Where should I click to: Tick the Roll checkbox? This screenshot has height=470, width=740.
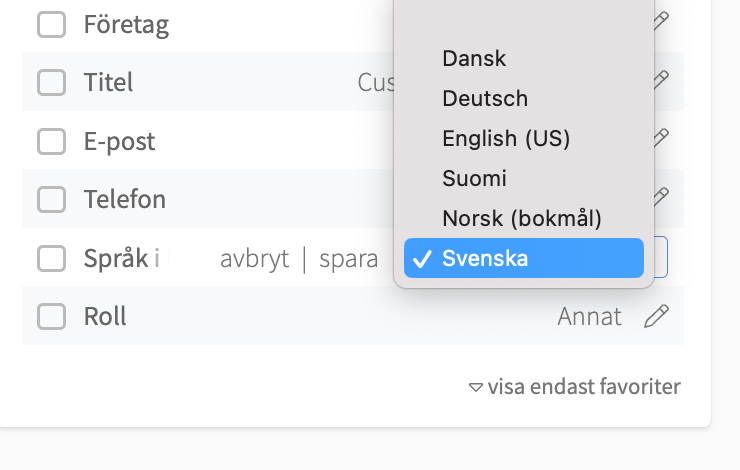pyautogui.click(x=51, y=317)
